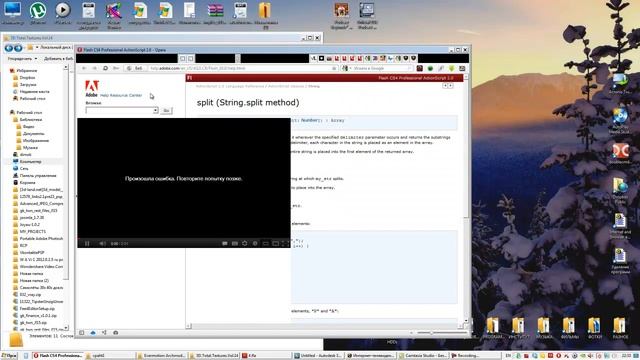Switch to Untitled Autodesk taskbar item
640x360 pixels.
pyautogui.click(x=318, y=356)
